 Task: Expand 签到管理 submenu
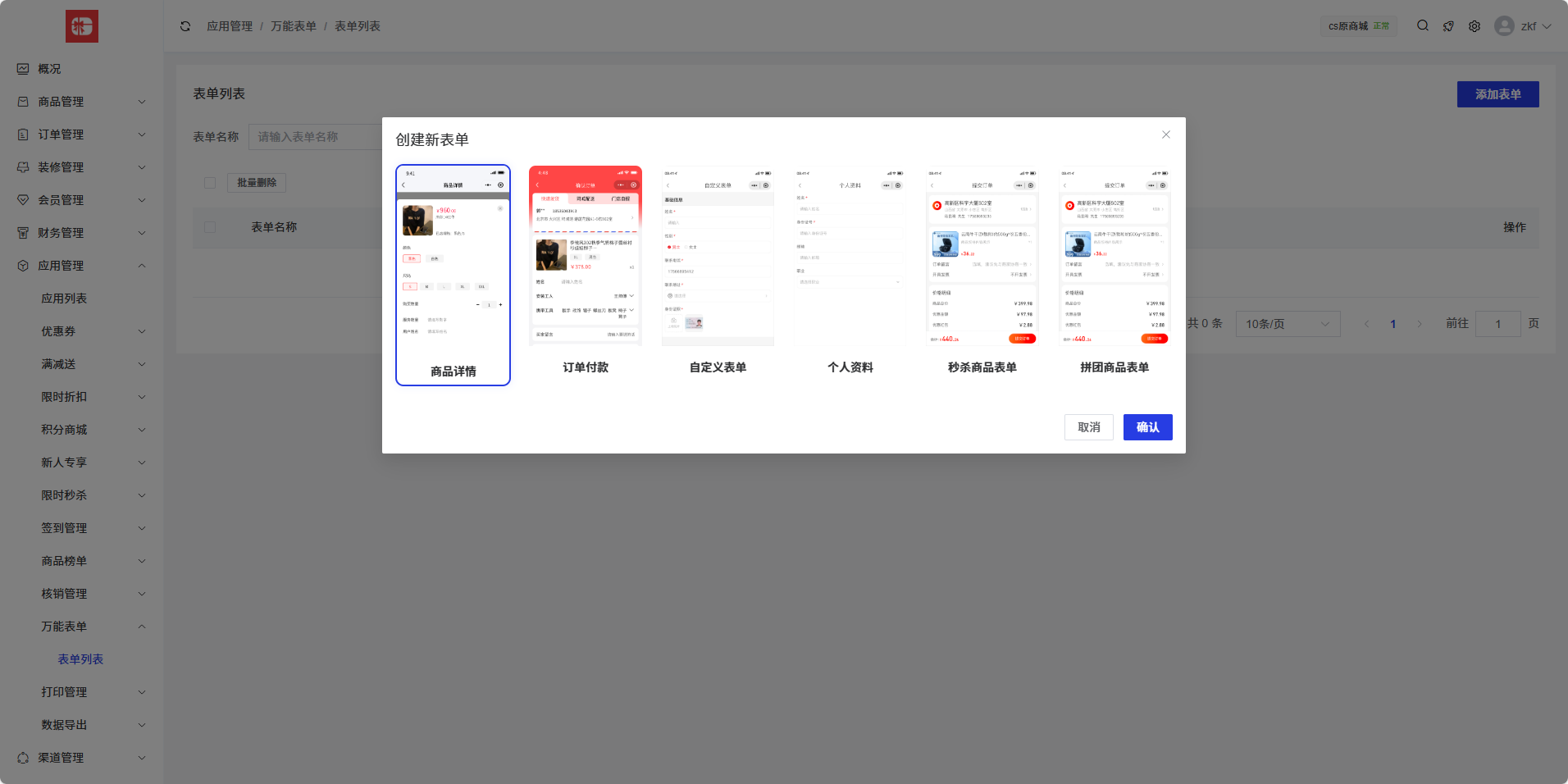142,528
